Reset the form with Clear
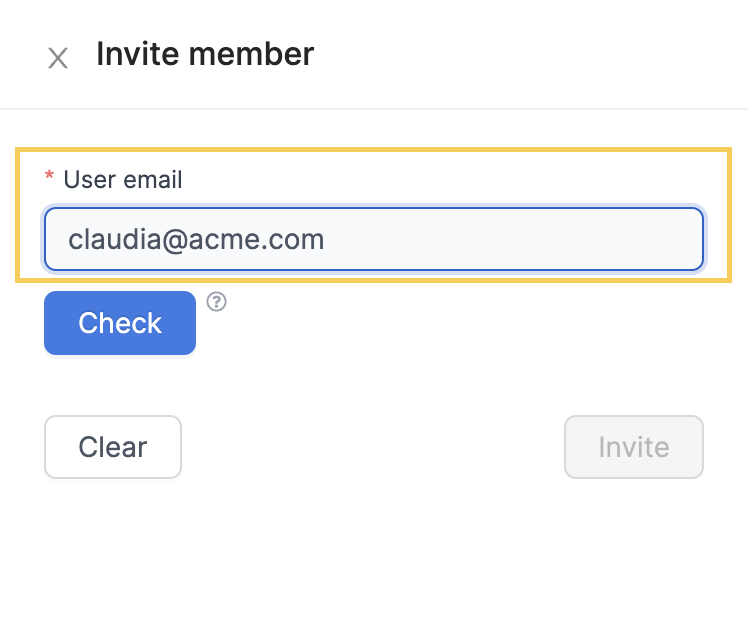The width and height of the screenshot is (748, 644). (x=113, y=447)
